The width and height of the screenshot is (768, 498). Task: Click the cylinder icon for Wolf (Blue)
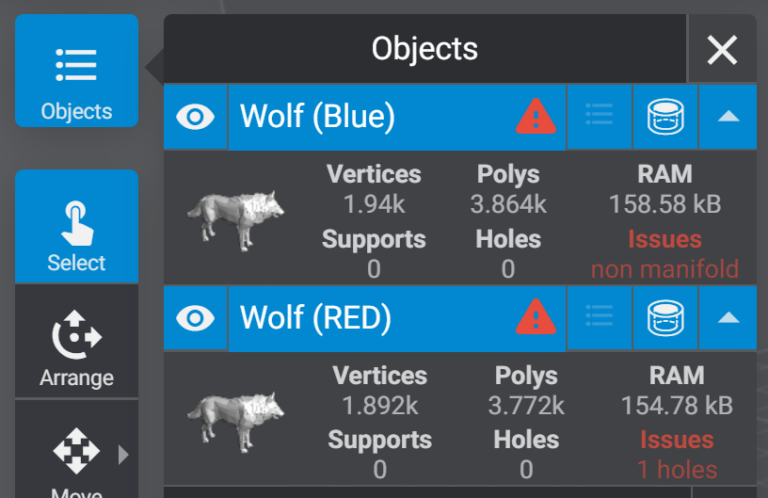(x=665, y=117)
